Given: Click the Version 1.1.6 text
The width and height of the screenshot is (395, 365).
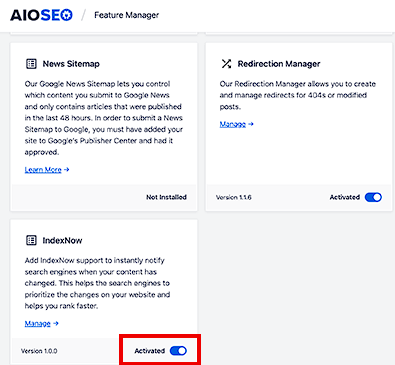Looking at the screenshot, I should (x=234, y=197).
